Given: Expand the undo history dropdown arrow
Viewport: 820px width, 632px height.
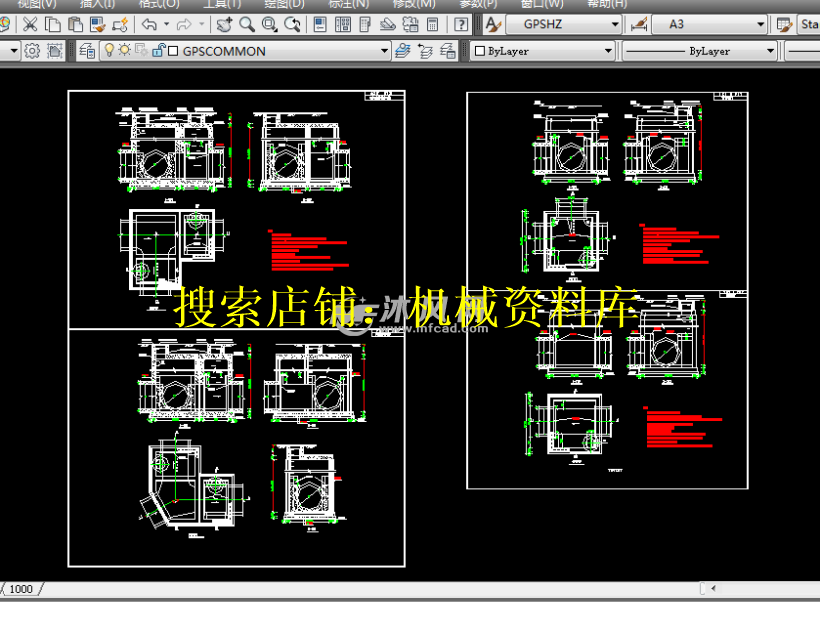Looking at the screenshot, I should pos(166,24).
